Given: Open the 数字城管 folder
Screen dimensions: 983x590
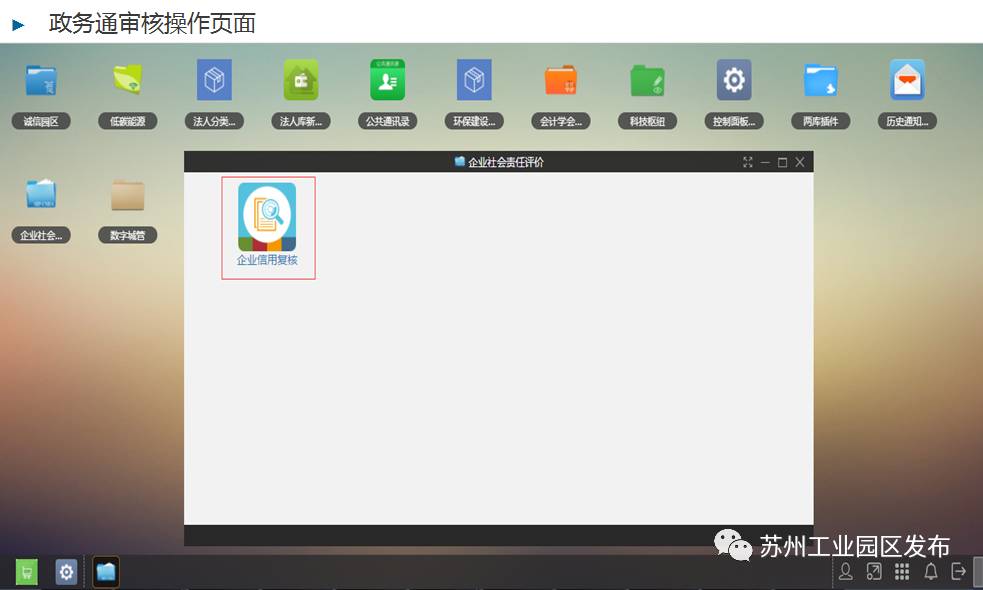Looking at the screenshot, I should [x=127, y=198].
